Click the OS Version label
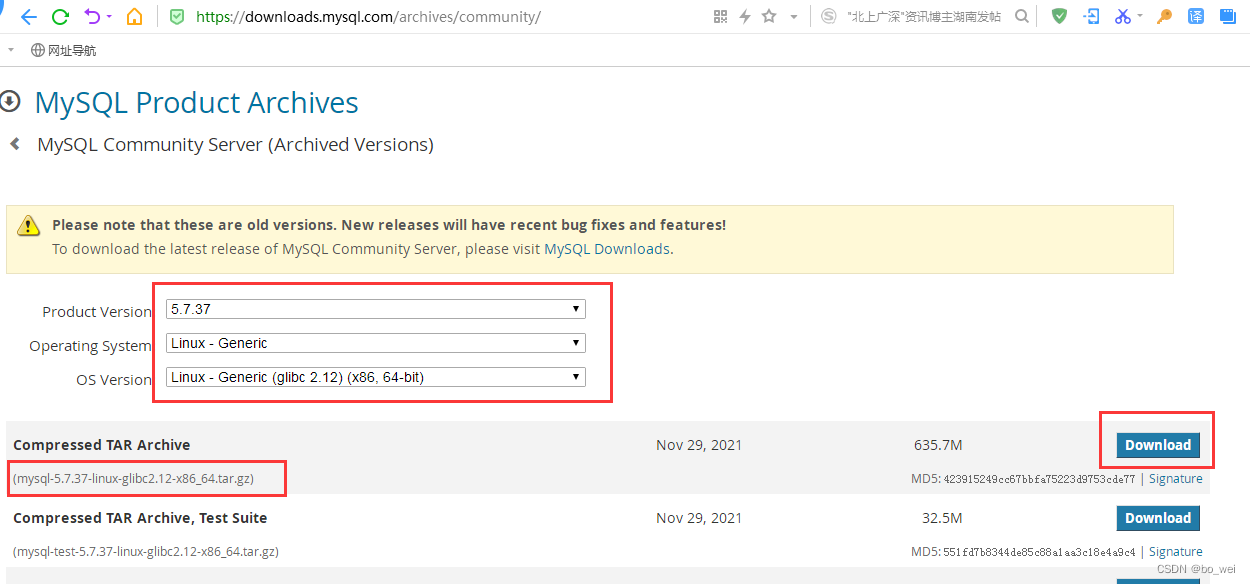1250x584 pixels. point(114,380)
